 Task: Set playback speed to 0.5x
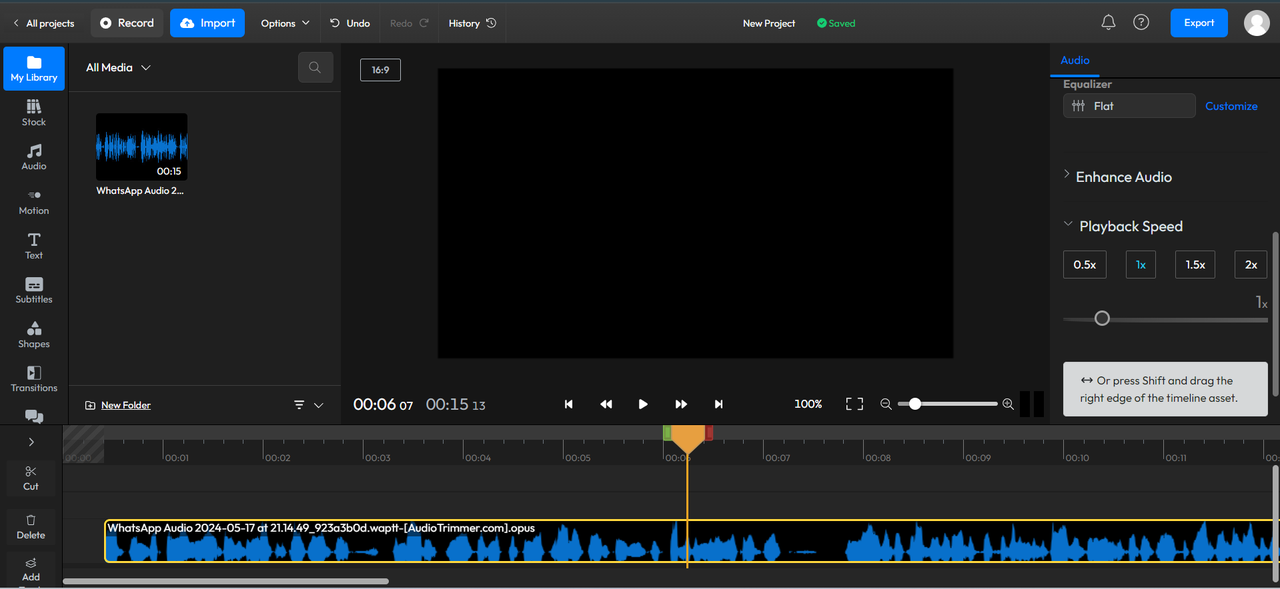tap(1084, 265)
